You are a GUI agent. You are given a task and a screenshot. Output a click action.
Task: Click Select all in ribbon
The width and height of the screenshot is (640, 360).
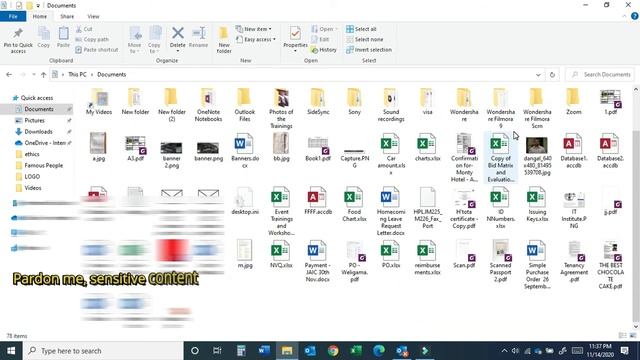[361, 29]
